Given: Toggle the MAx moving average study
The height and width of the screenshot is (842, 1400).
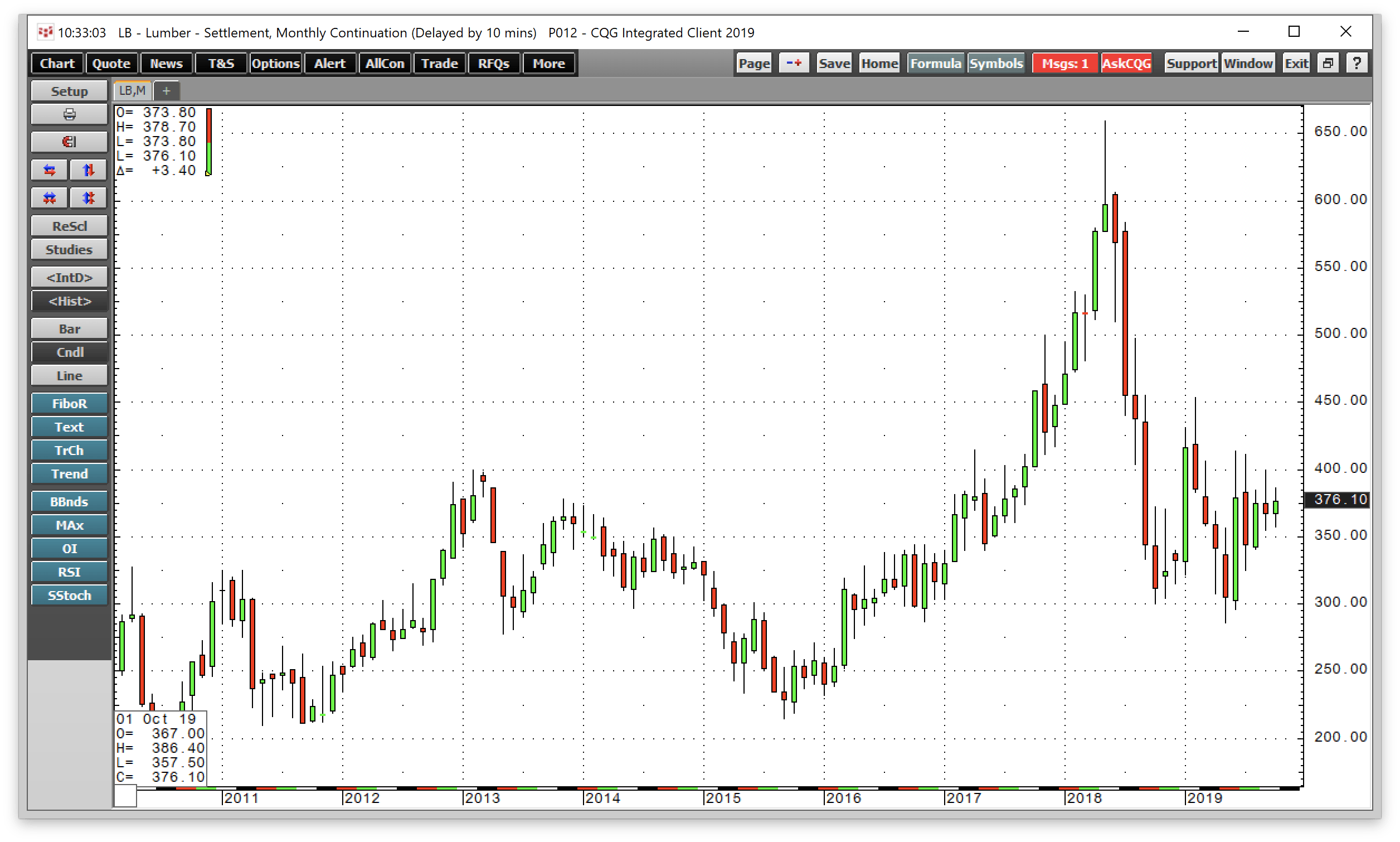Looking at the screenshot, I should (x=69, y=525).
